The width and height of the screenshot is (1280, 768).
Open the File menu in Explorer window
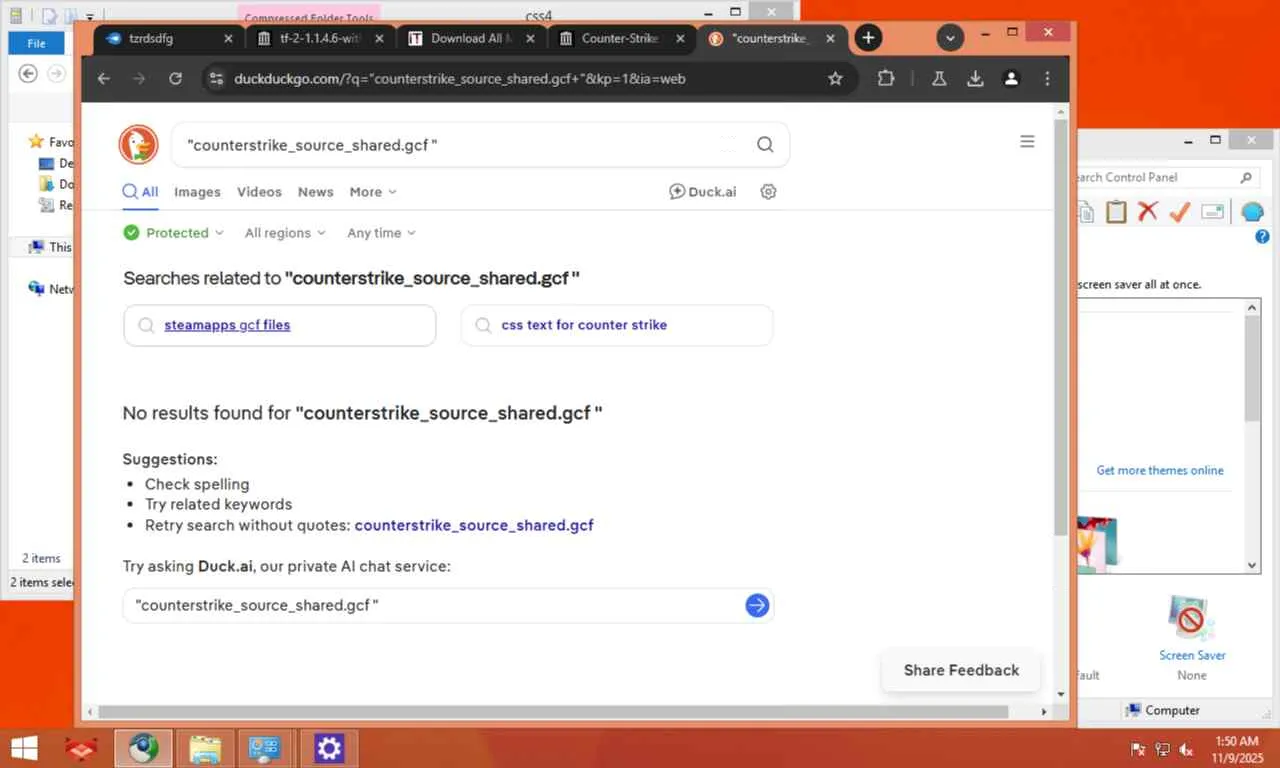tap(36, 43)
